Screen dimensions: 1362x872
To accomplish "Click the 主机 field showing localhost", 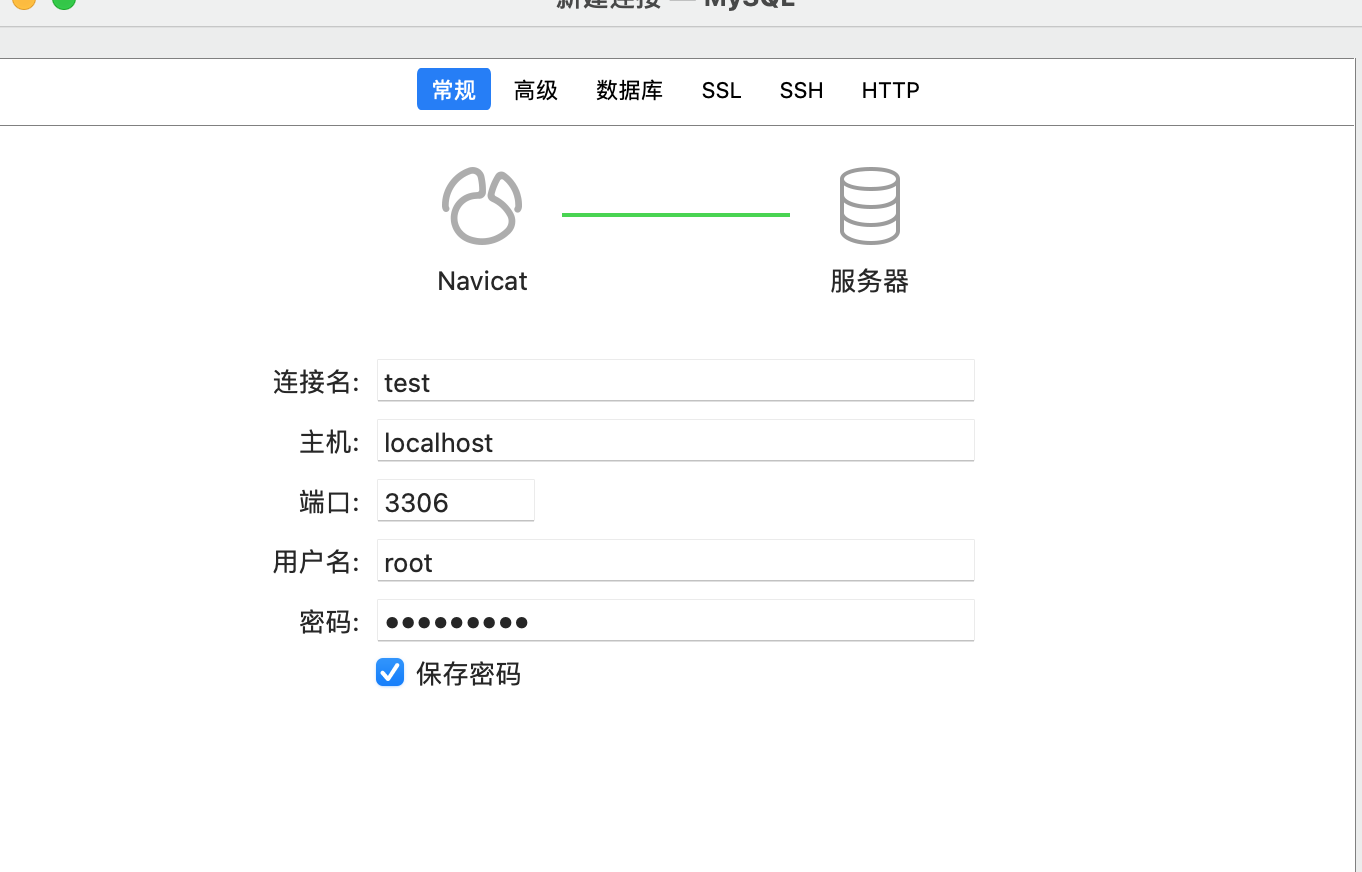I will (x=675, y=441).
